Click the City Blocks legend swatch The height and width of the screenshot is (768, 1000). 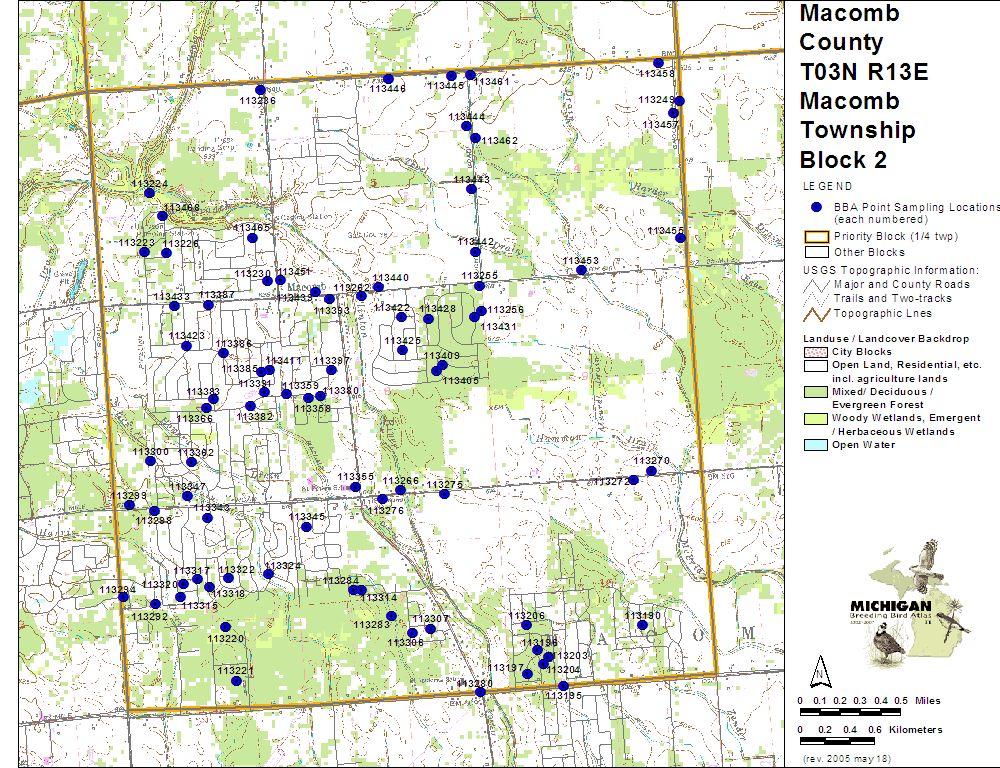[816, 352]
